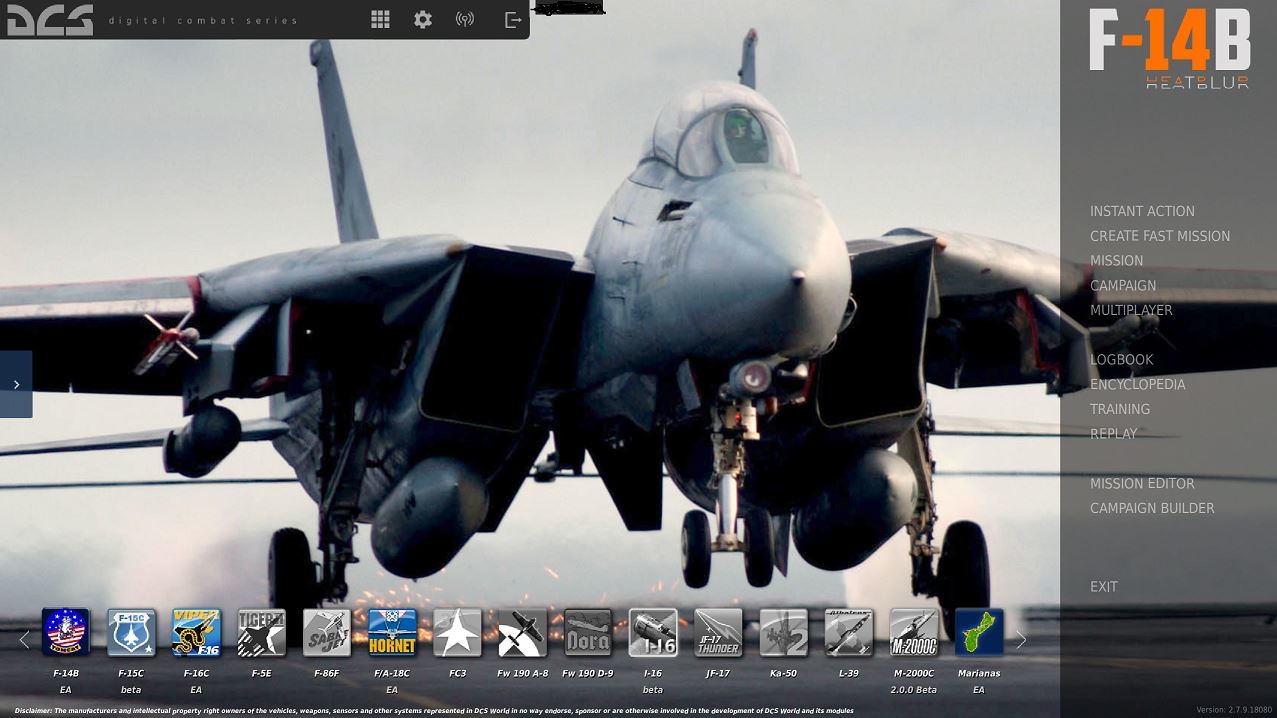Expand the left side panel chevron
Image resolution: width=1277 pixels, height=718 pixels.
16,384
